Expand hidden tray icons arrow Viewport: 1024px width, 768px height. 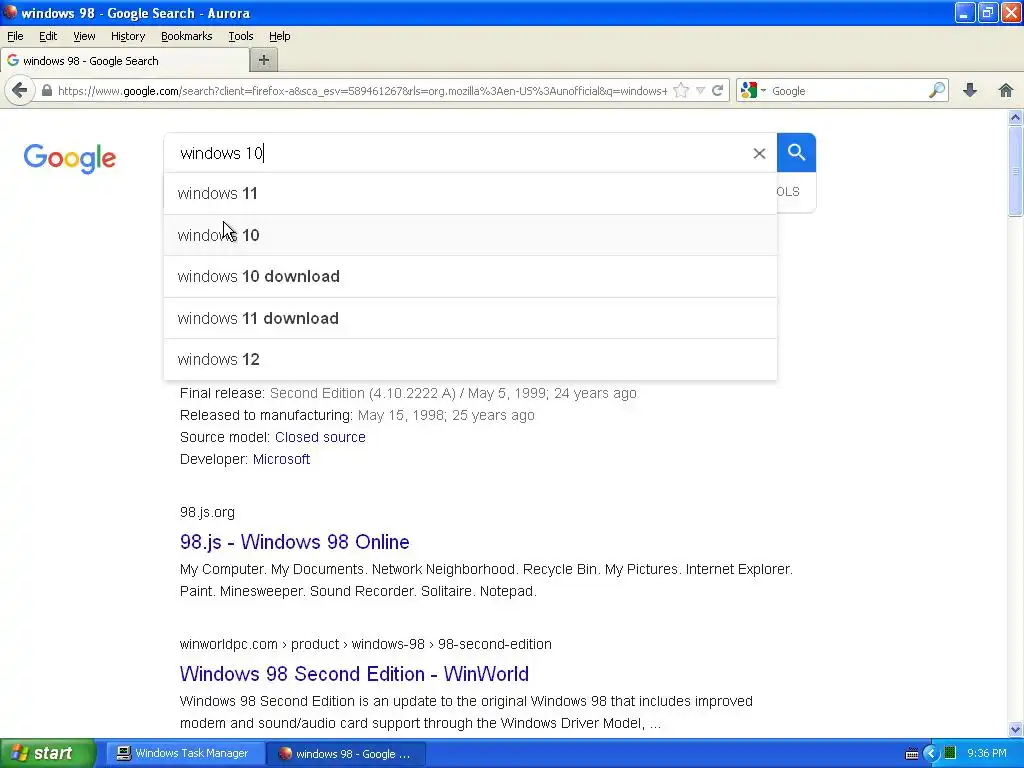(931, 754)
